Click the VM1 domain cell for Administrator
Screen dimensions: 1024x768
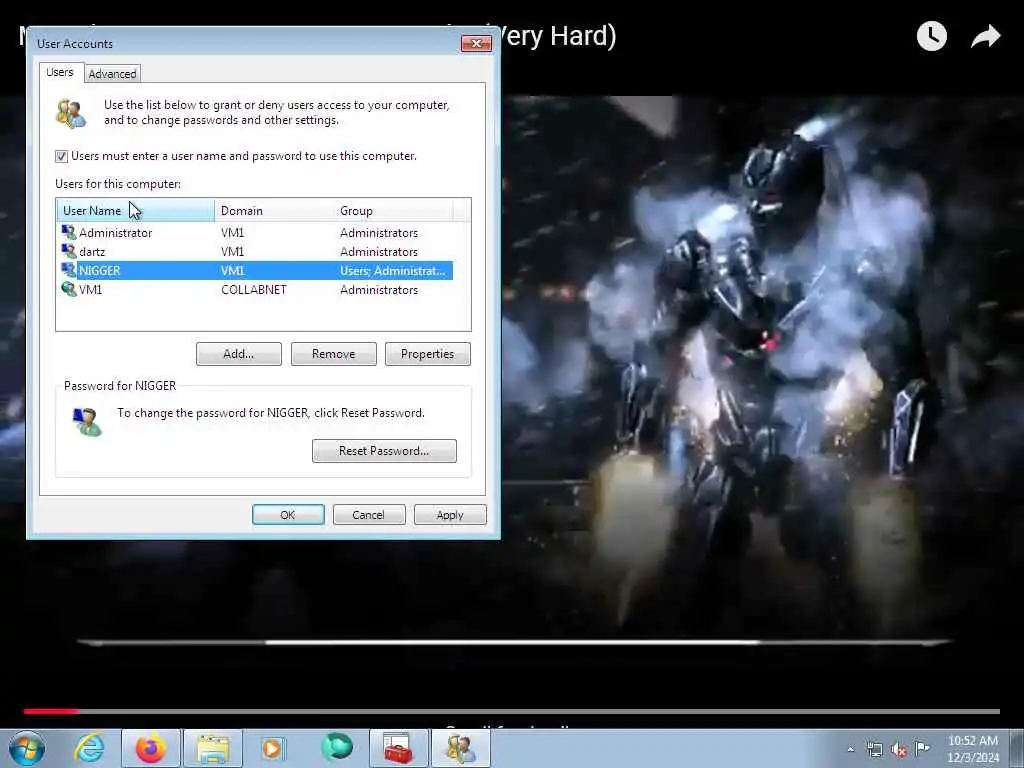click(x=232, y=232)
